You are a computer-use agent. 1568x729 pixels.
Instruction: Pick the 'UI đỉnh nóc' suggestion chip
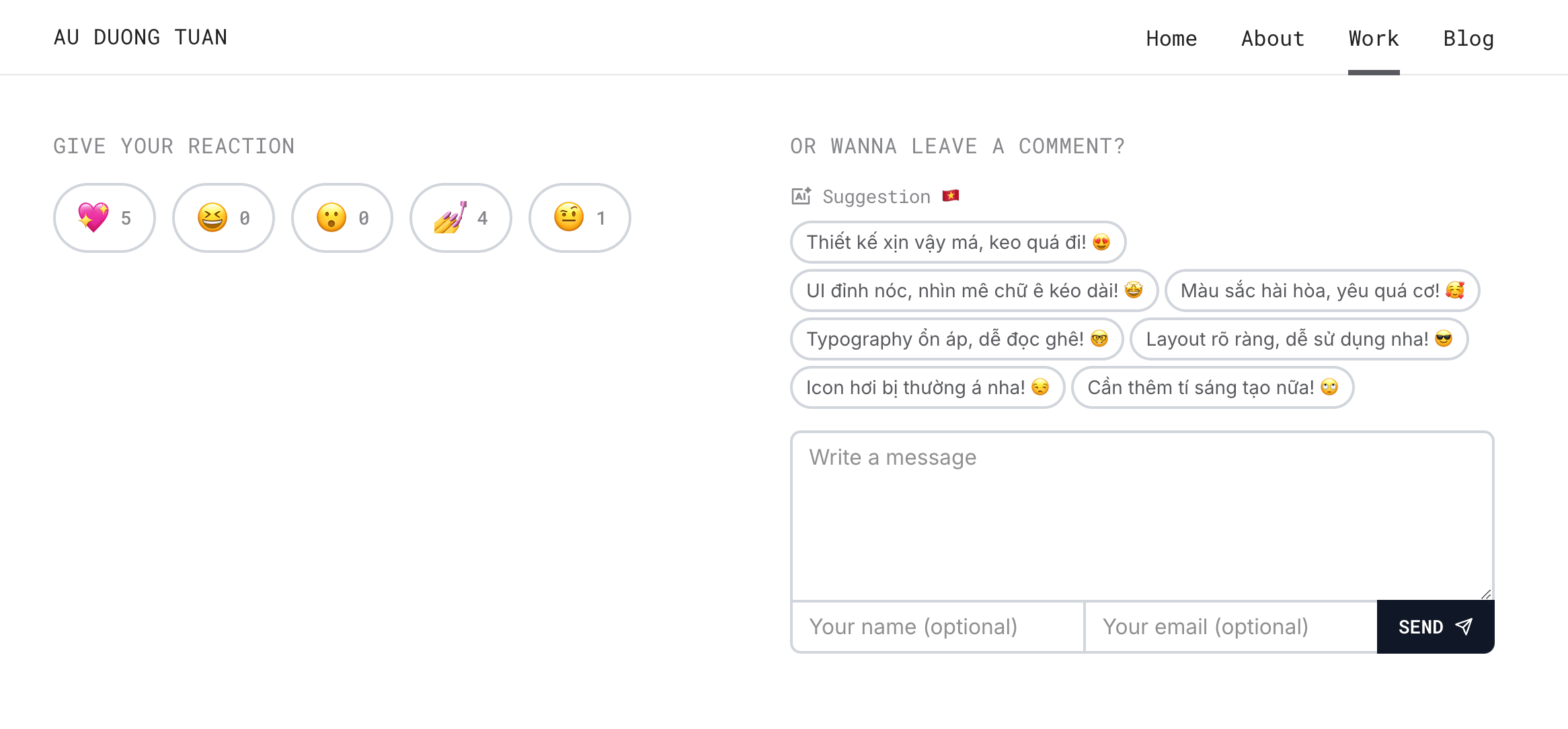coord(974,291)
